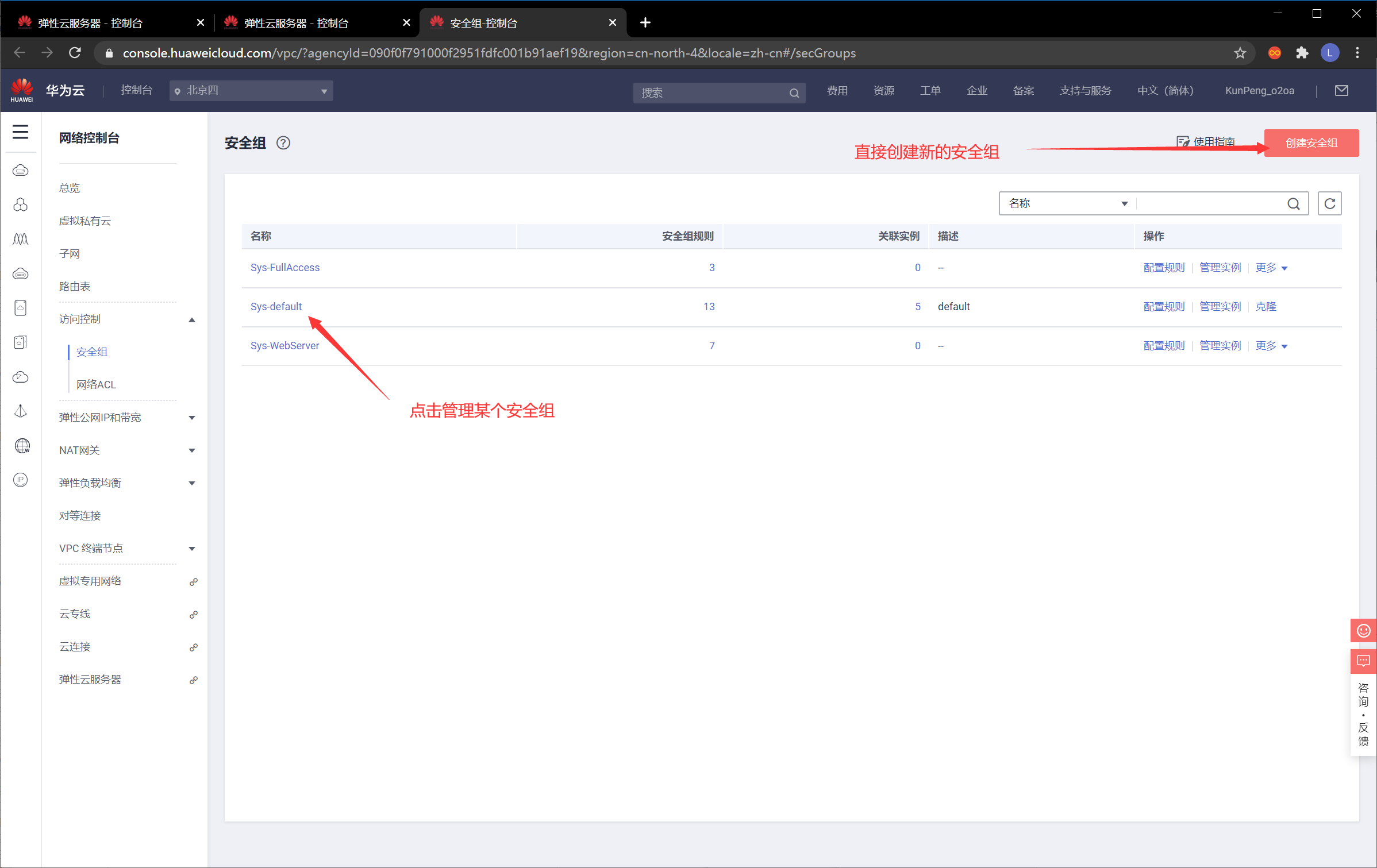Open the chat consultation widget icon

click(1363, 661)
